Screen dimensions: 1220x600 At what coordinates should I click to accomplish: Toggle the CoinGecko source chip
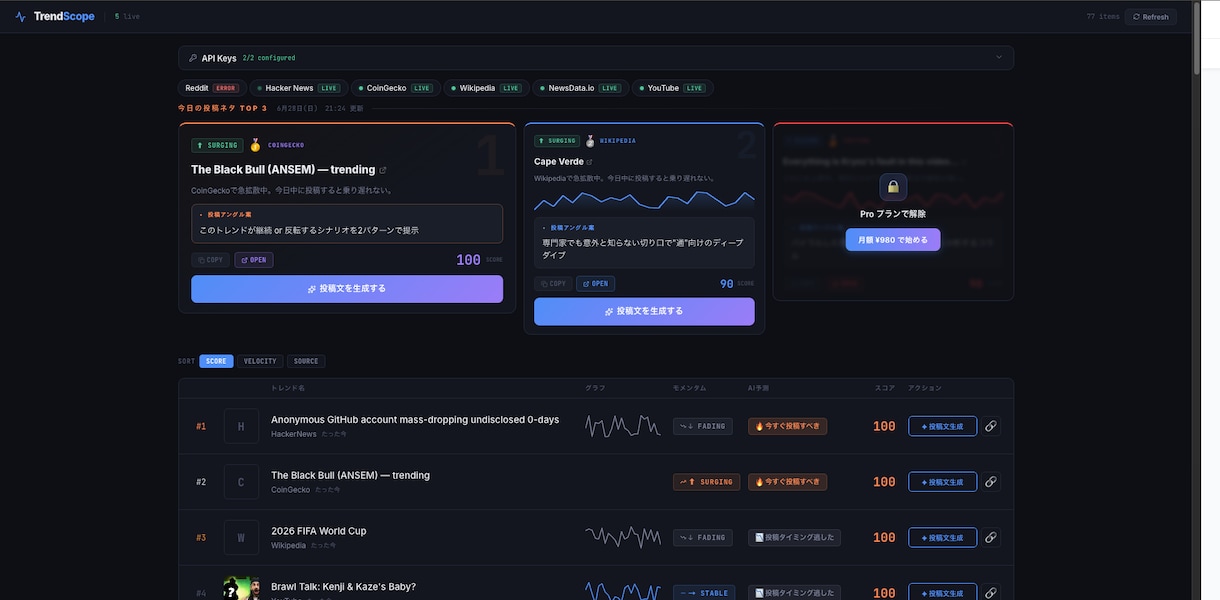click(x=395, y=88)
